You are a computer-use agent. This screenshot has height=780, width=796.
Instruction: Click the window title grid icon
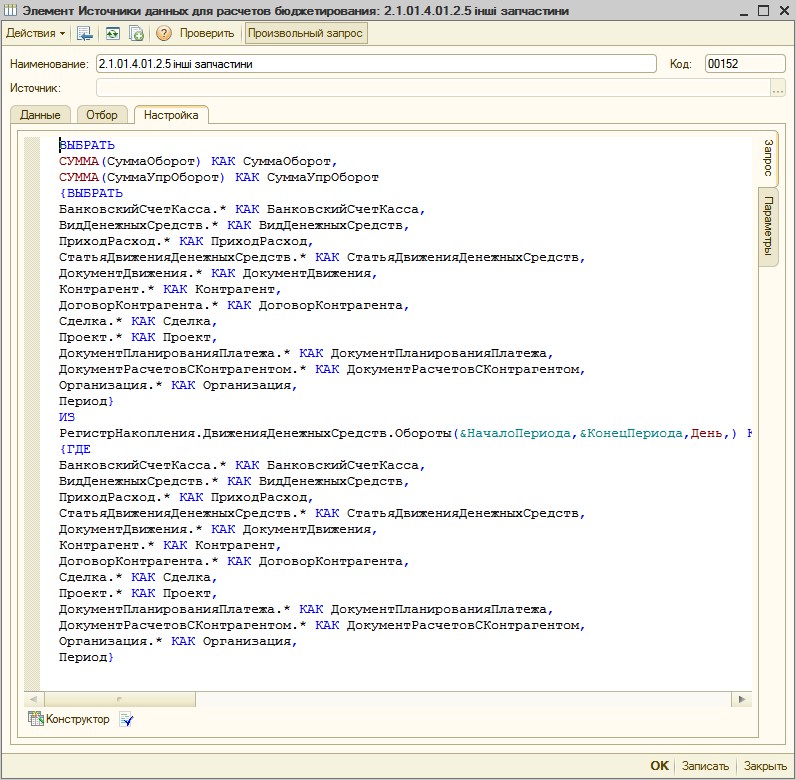coord(11,9)
